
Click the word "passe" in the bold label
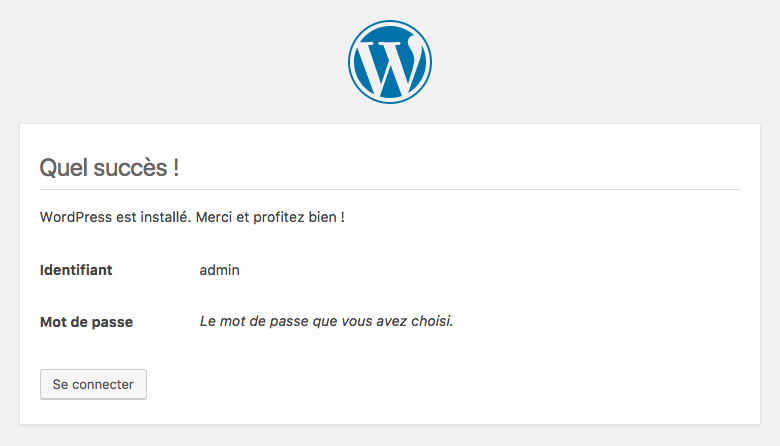click(113, 322)
